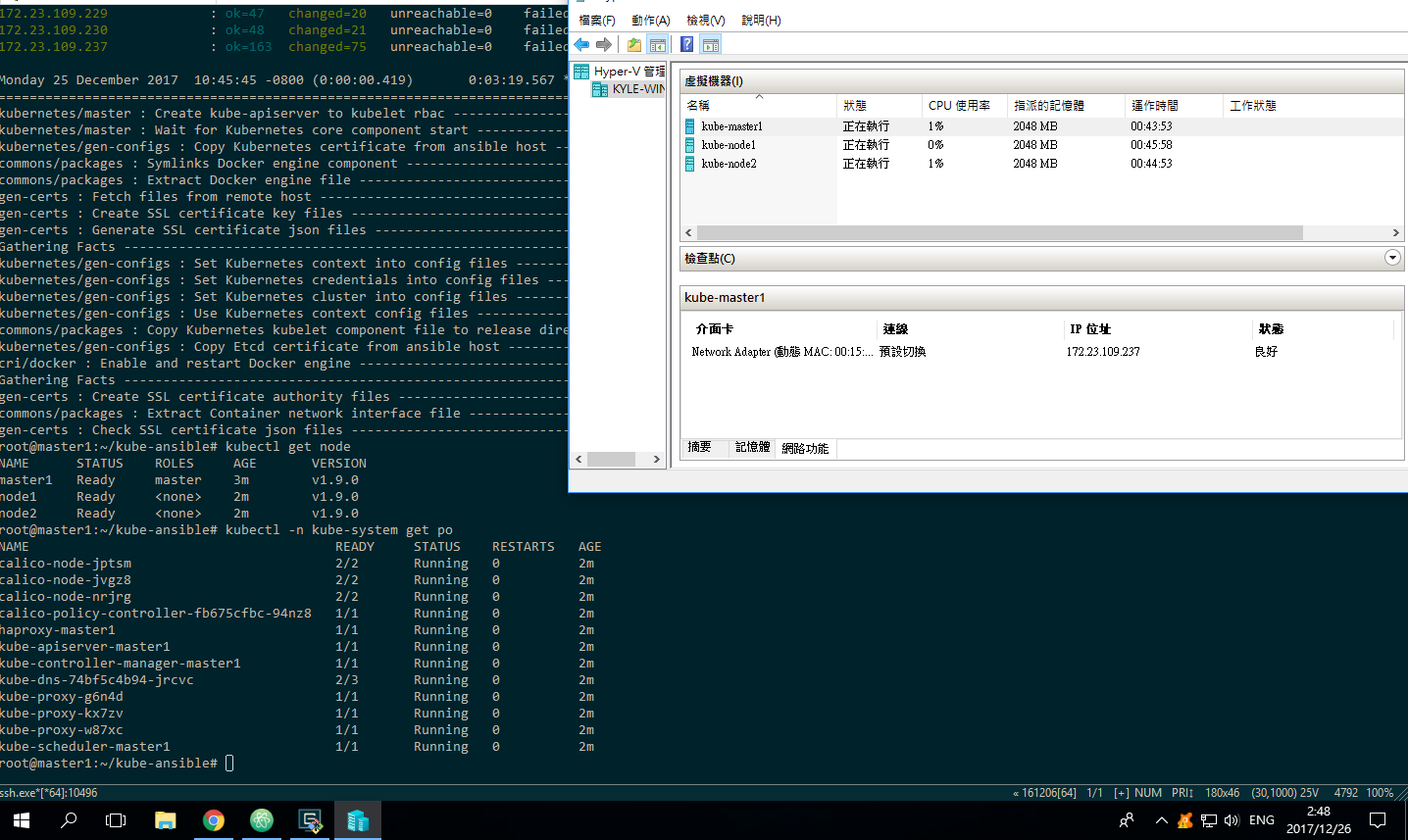The height and width of the screenshot is (840, 1408).
Task: Show hidden system tray icons chevron
Action: pyautogui.click(x=1161, y=820)
